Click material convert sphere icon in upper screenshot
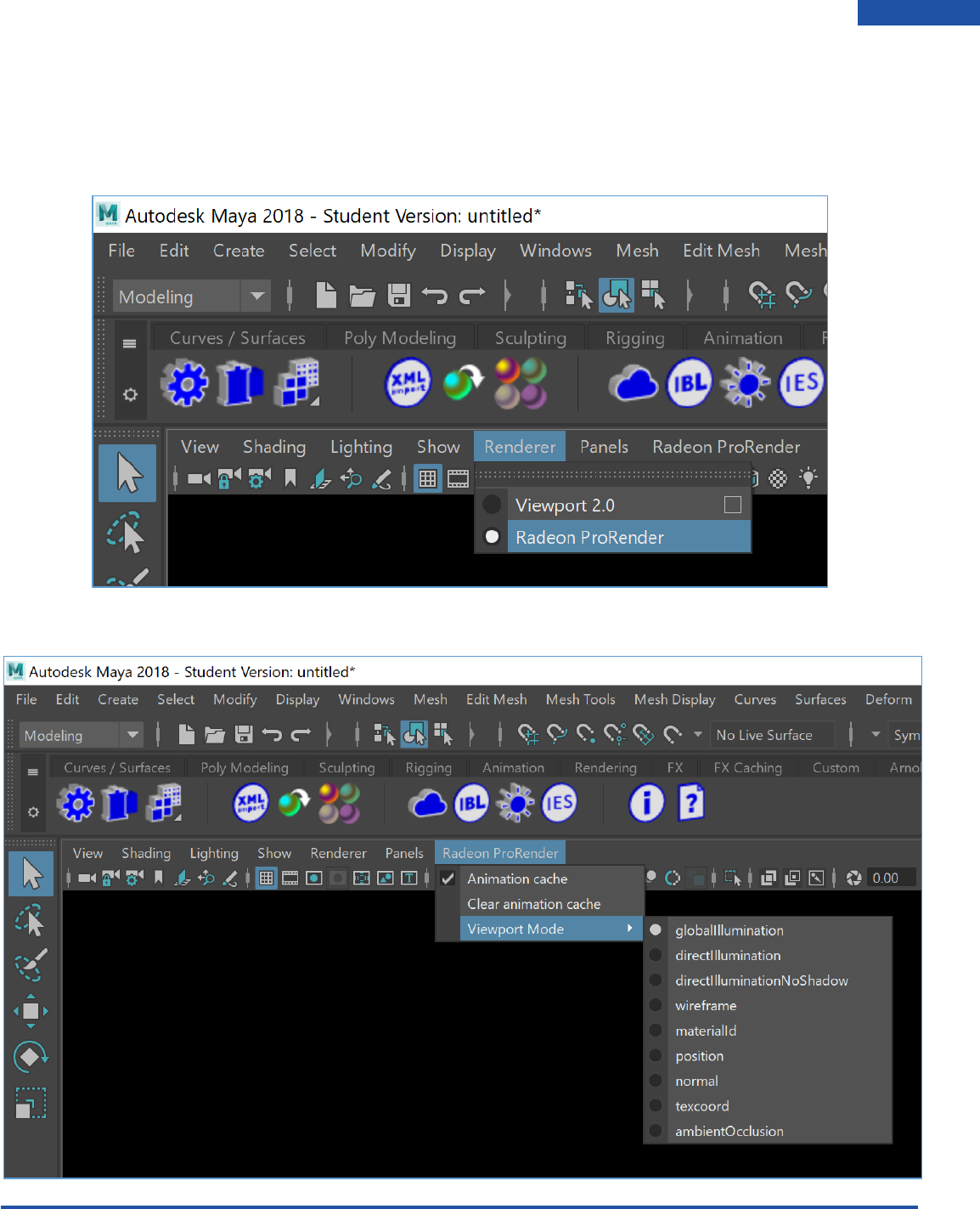This screenshot has height=1209, width=980. [x=463, y=382]
